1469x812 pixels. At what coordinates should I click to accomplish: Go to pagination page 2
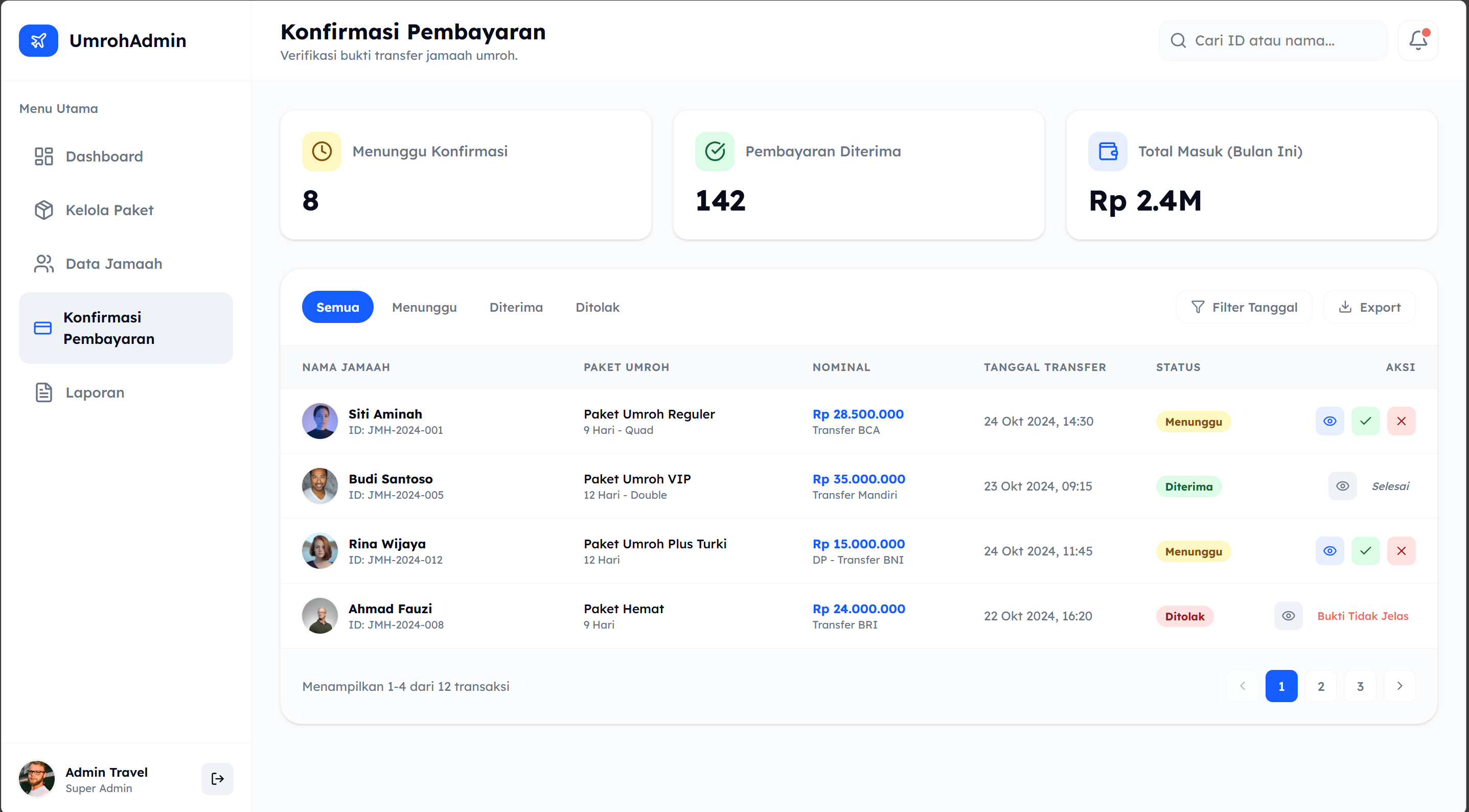point(1321,686)
